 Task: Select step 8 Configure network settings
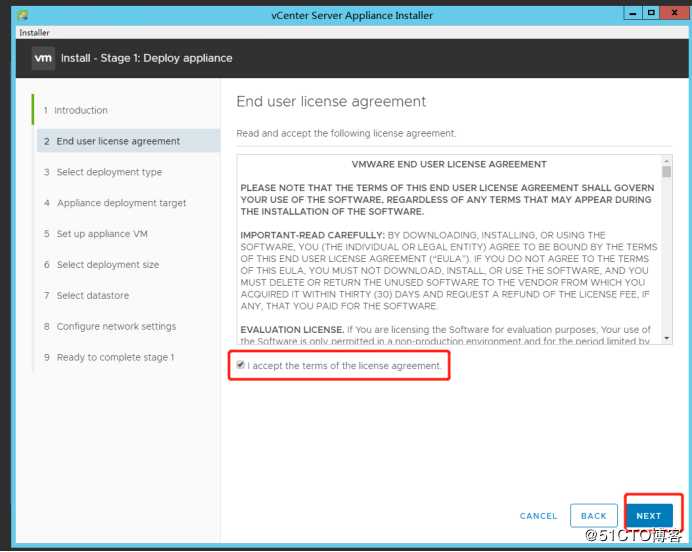[x=110, y=327]
